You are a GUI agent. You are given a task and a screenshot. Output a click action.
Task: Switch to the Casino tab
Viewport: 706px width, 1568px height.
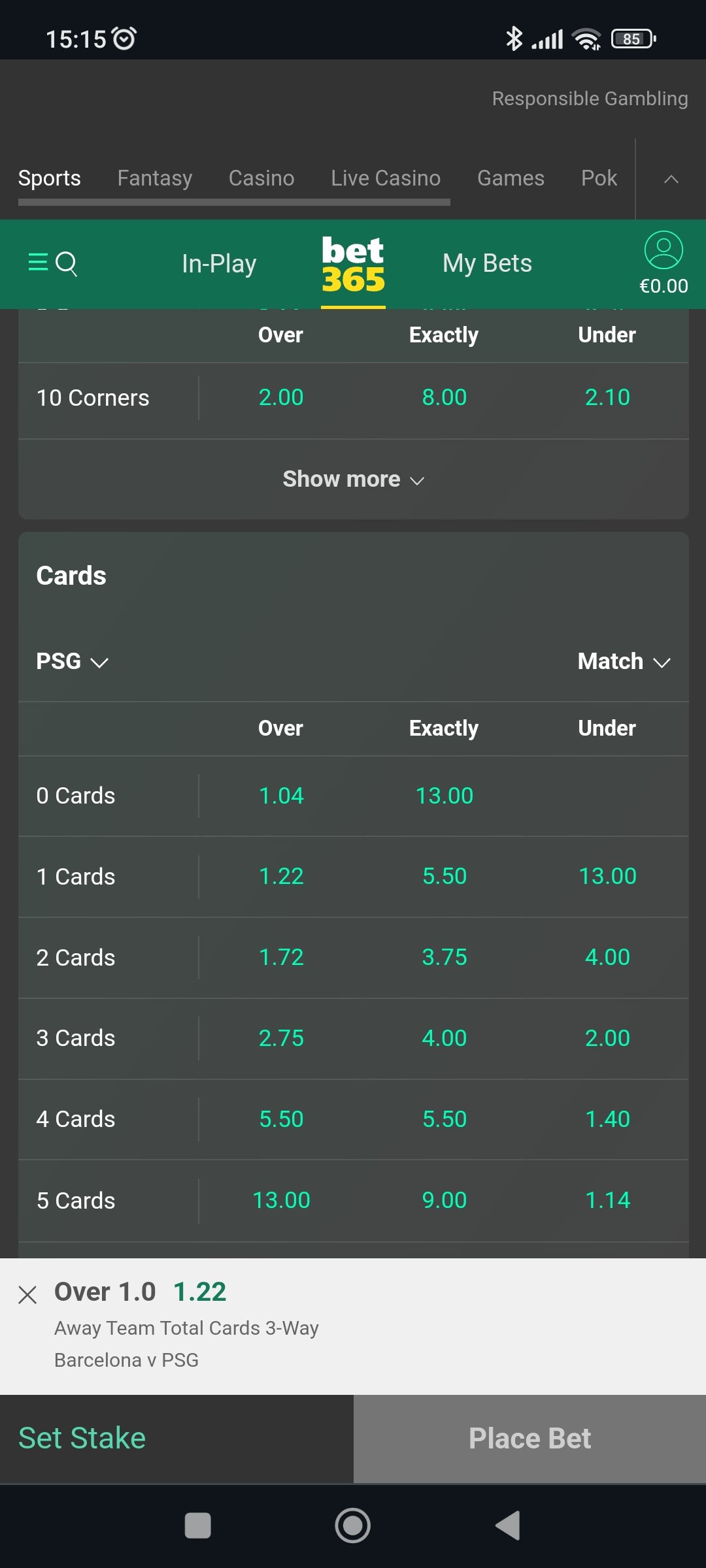261,178
